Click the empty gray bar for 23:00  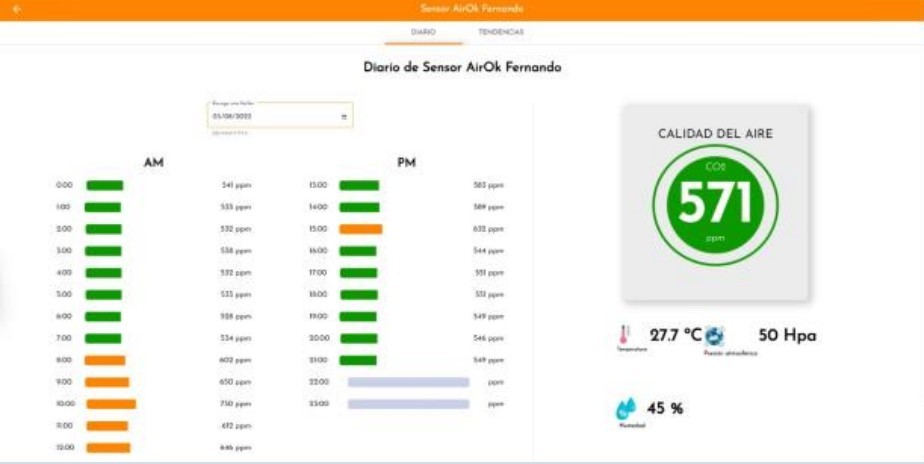pyautogui.click(x=408, y=404)
